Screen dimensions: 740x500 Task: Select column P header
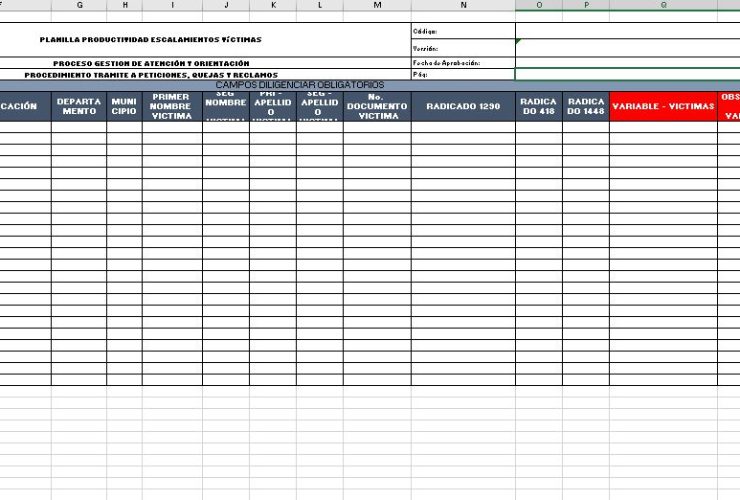586,5
